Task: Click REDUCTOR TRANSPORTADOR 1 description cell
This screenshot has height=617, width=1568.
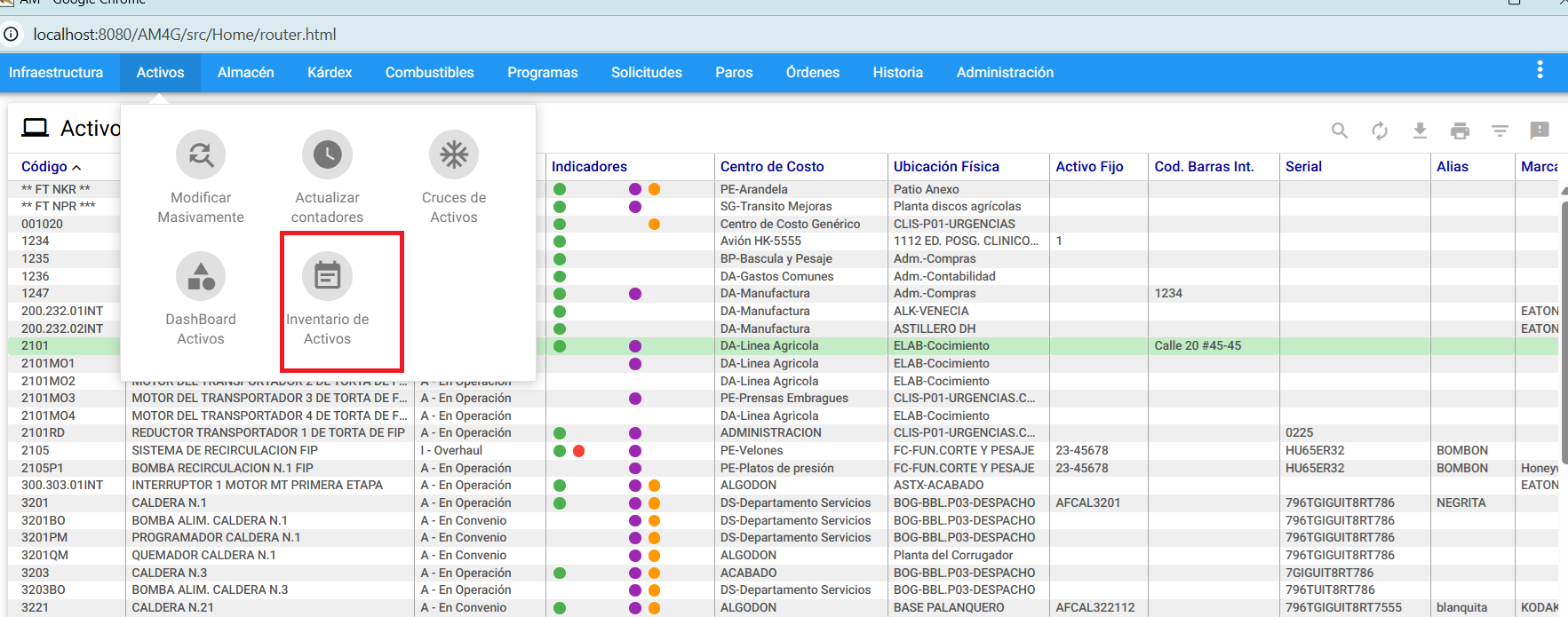Action: [268, 433]
